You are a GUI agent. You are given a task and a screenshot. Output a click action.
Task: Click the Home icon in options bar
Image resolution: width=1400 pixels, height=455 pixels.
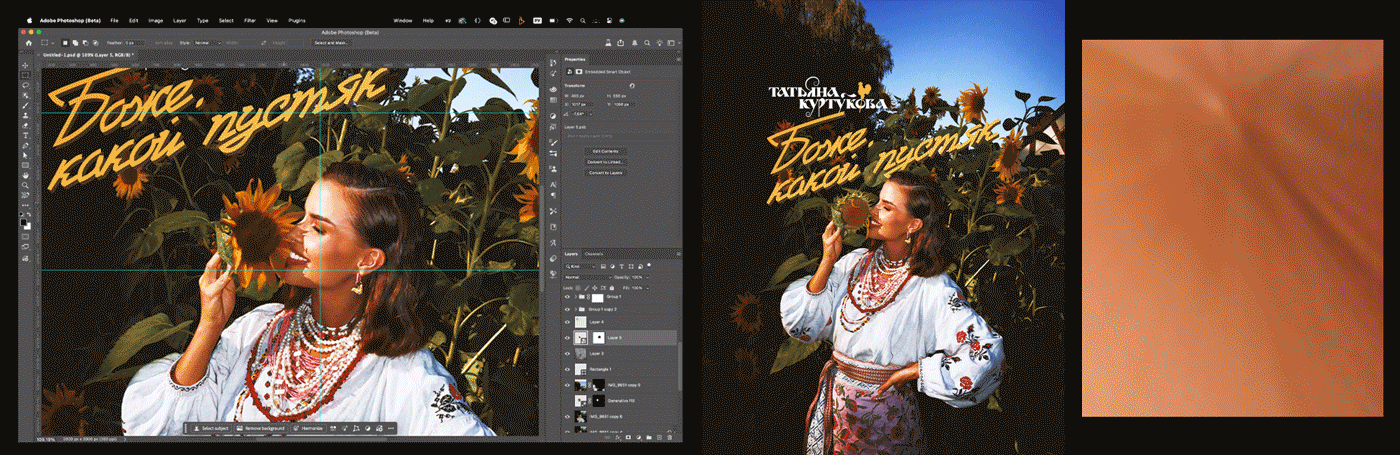(x=28, y=42)
